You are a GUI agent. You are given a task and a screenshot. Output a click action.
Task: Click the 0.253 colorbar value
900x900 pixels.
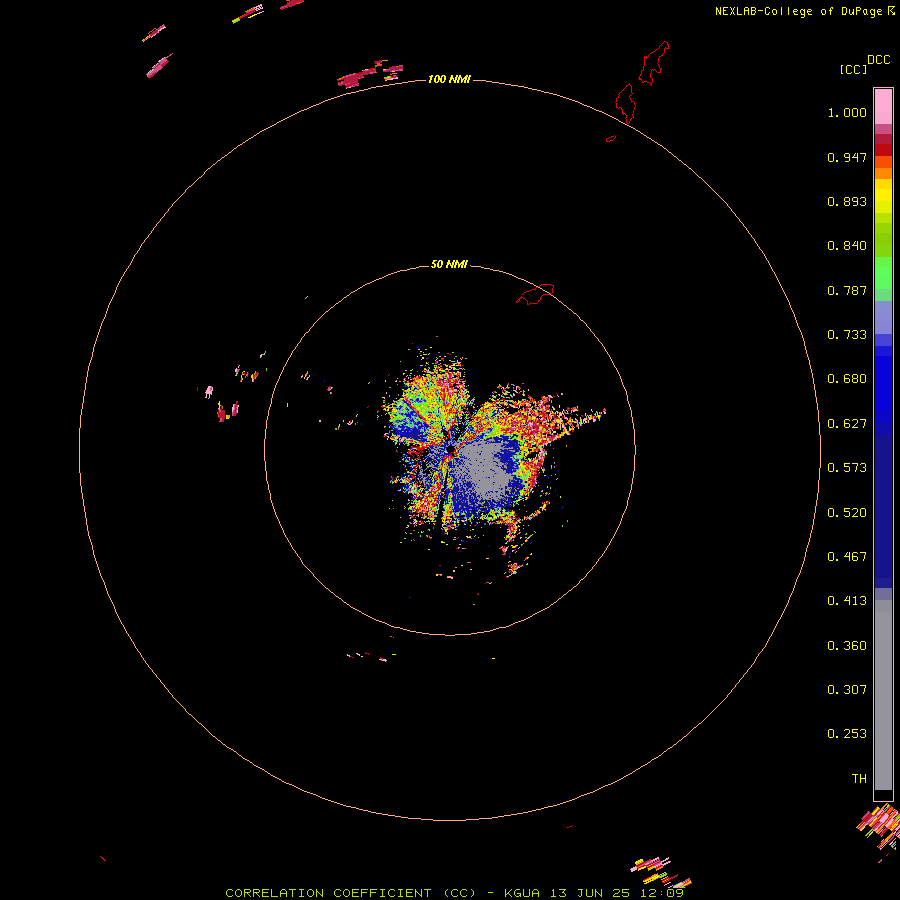pos(847,734)
